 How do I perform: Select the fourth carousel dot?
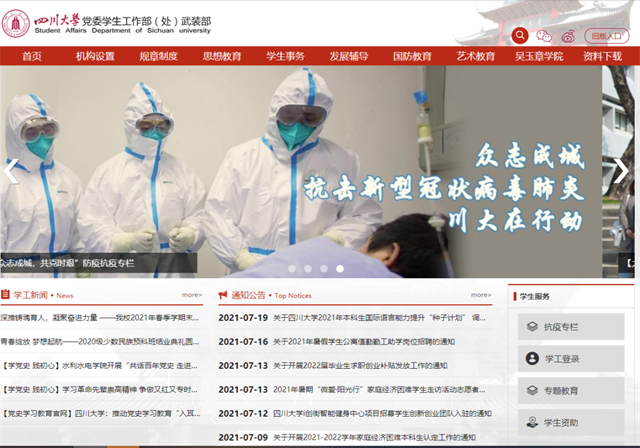[x=340, y=268]
